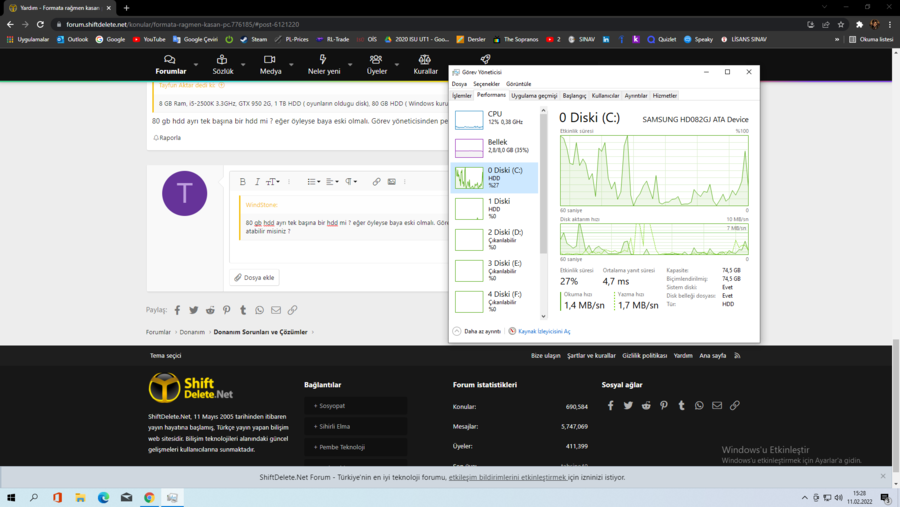Viewport: 900px width, 507px height.
Task: Click the Dosya ekle button
Action: (x=255, y=277)
